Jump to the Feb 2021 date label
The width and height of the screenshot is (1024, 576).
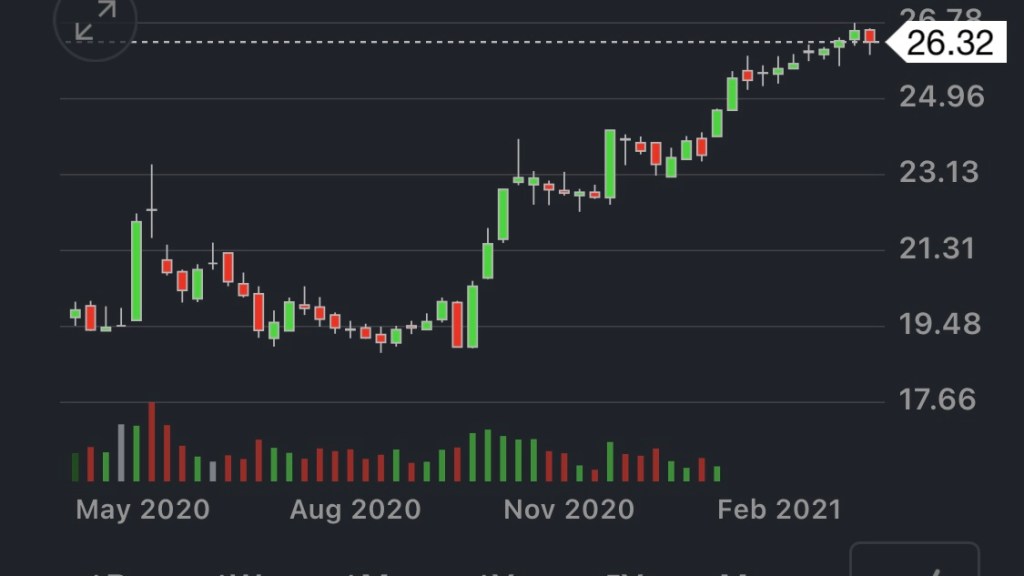pos(779,509)
